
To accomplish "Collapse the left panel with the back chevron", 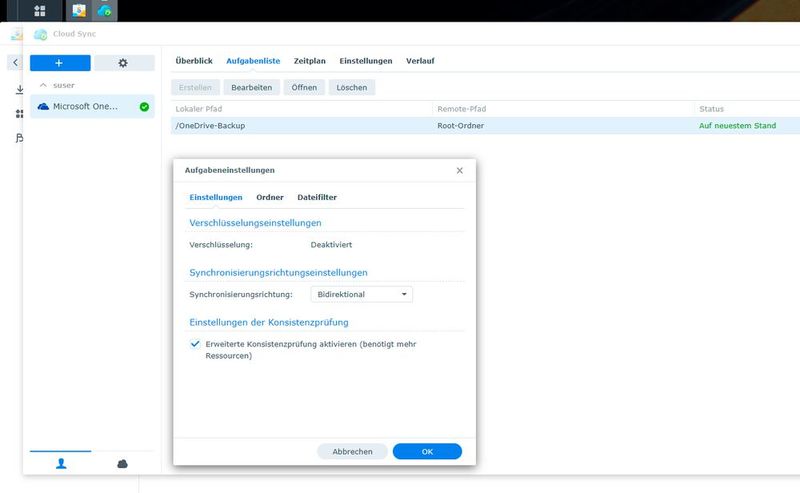I will point(15,62).
